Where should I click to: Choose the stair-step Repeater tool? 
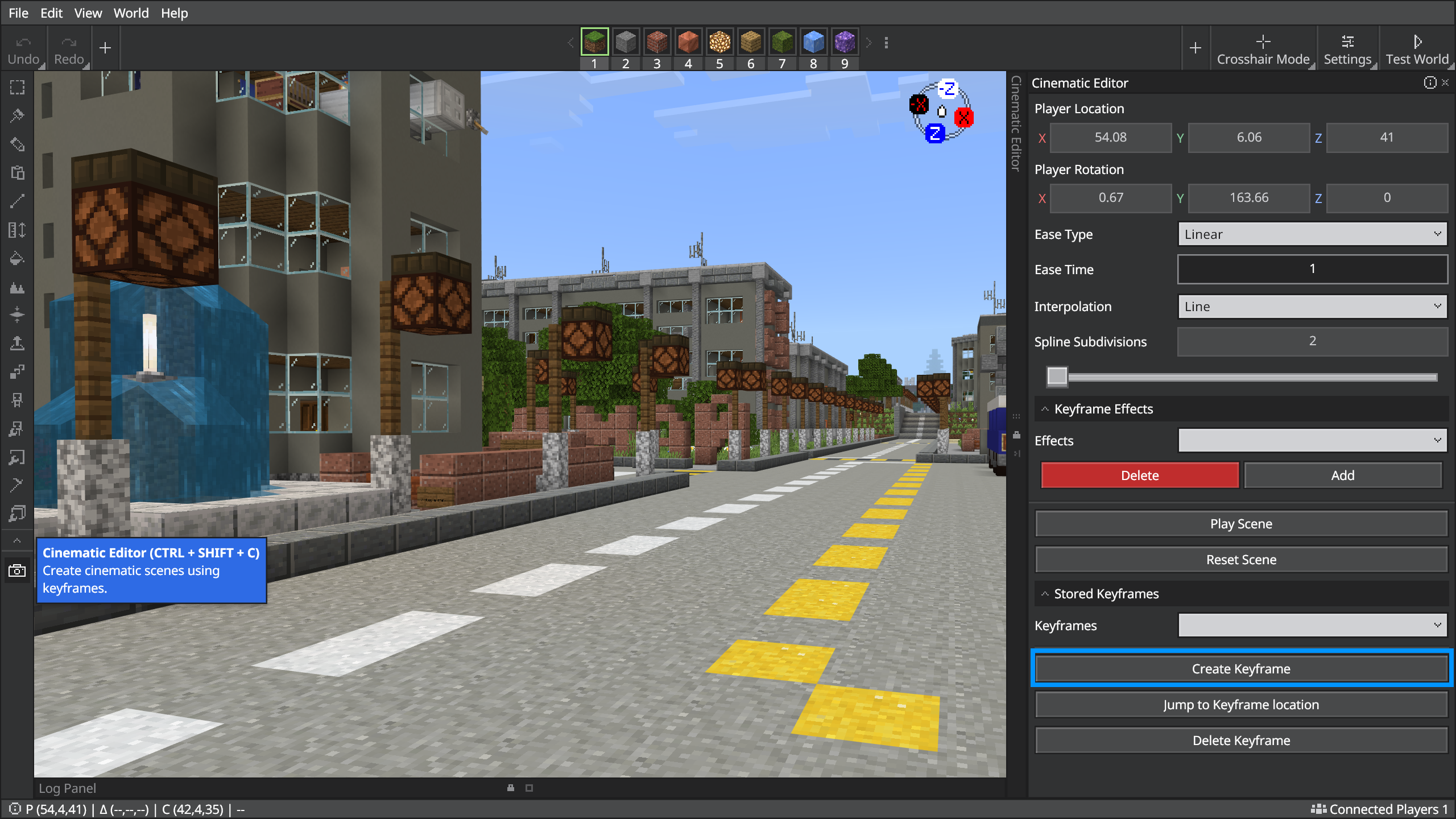17,371
